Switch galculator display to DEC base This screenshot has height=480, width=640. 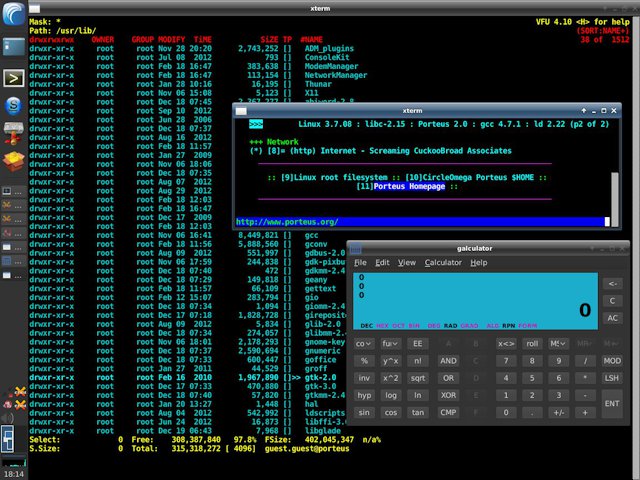366,326
